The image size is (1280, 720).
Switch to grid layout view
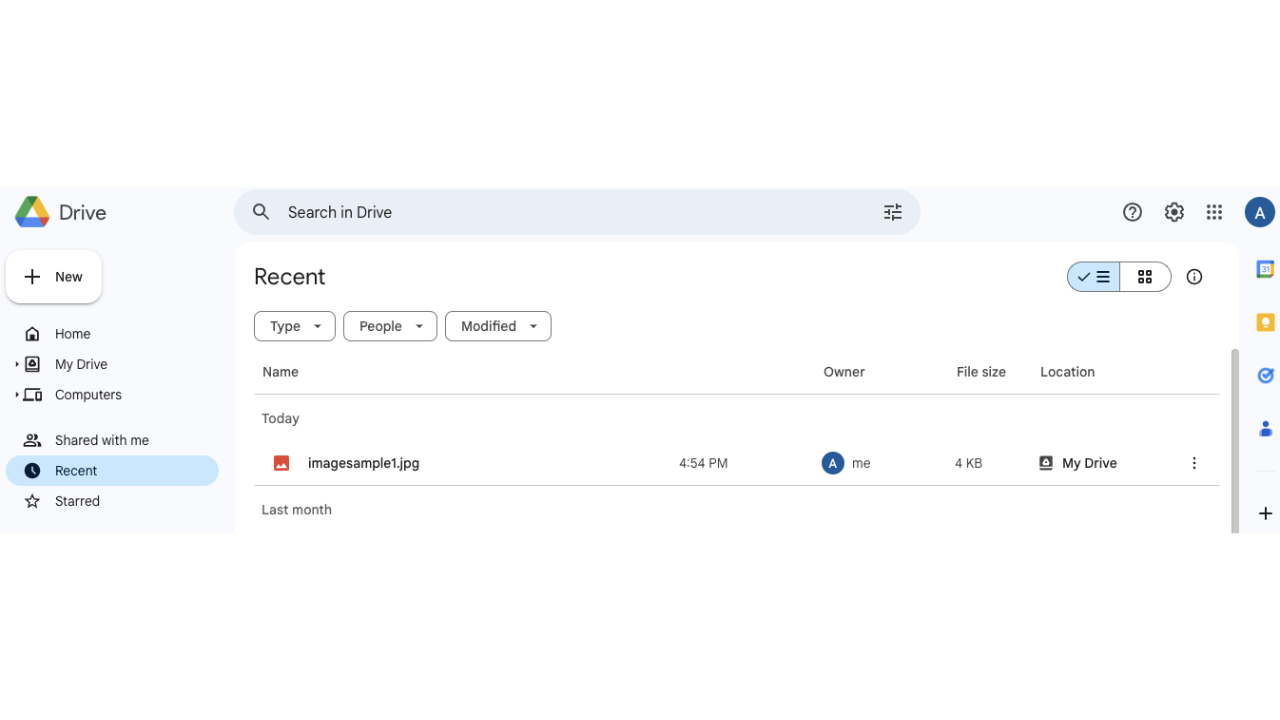(x=1145, y=277)
